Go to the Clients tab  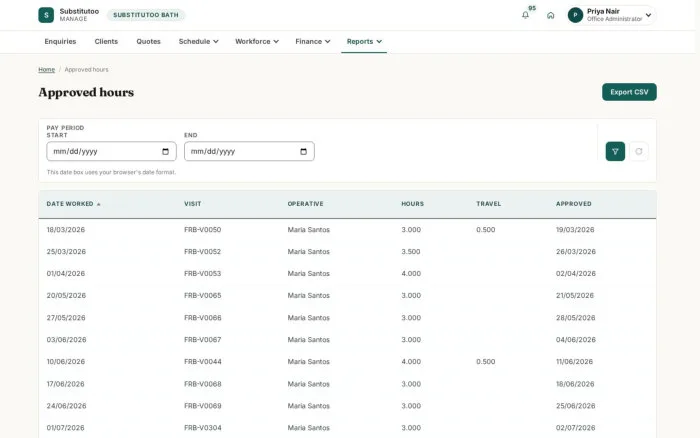[106, 42]
